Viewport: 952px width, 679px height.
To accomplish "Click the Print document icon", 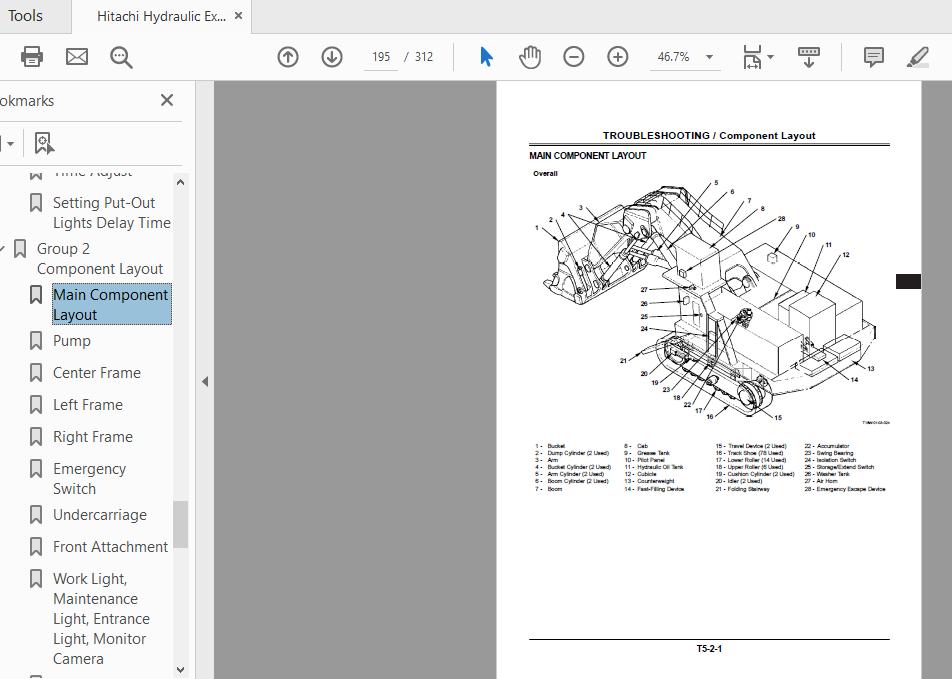I will (31, 57).
